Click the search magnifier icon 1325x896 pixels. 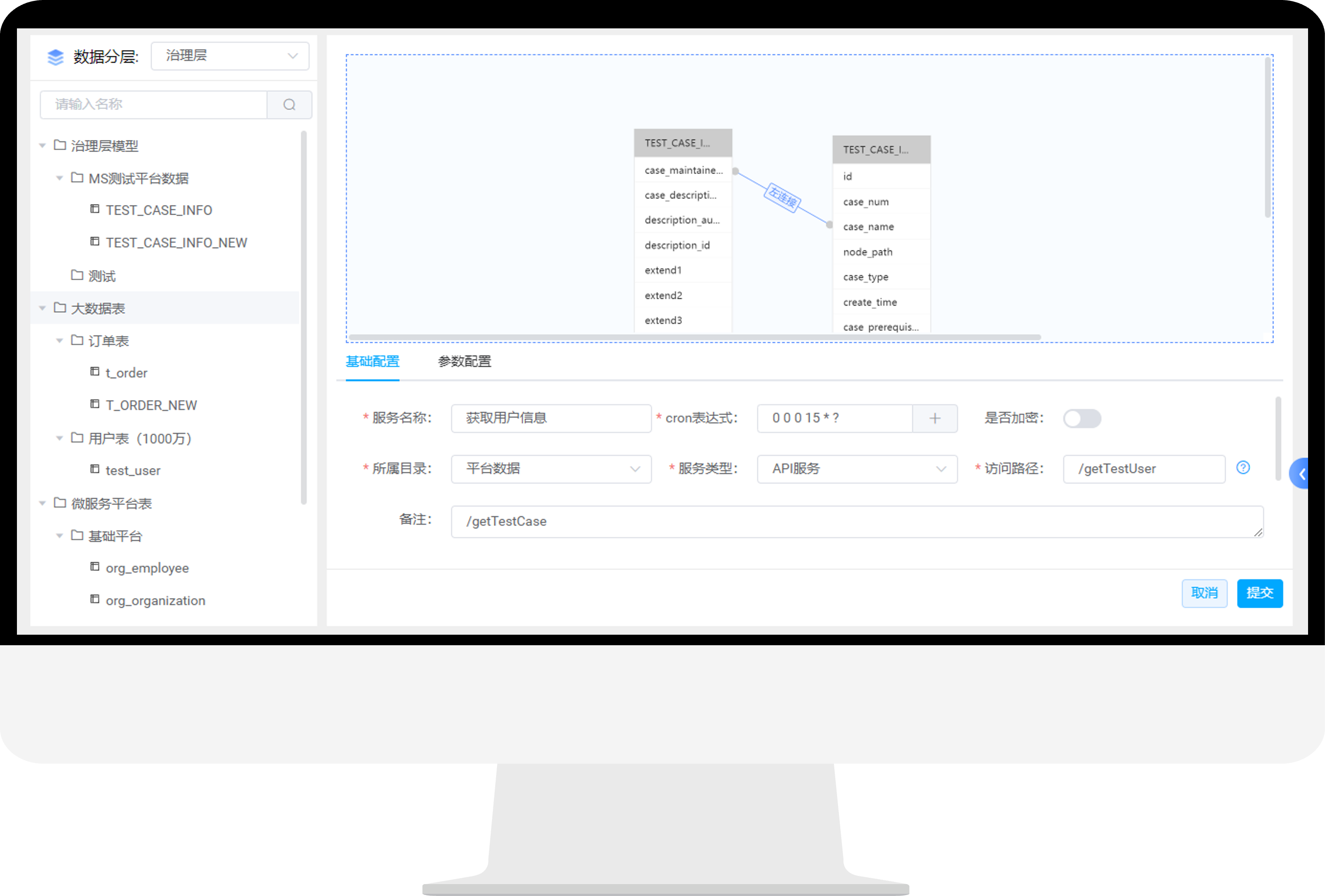click(x=289, y=105)
